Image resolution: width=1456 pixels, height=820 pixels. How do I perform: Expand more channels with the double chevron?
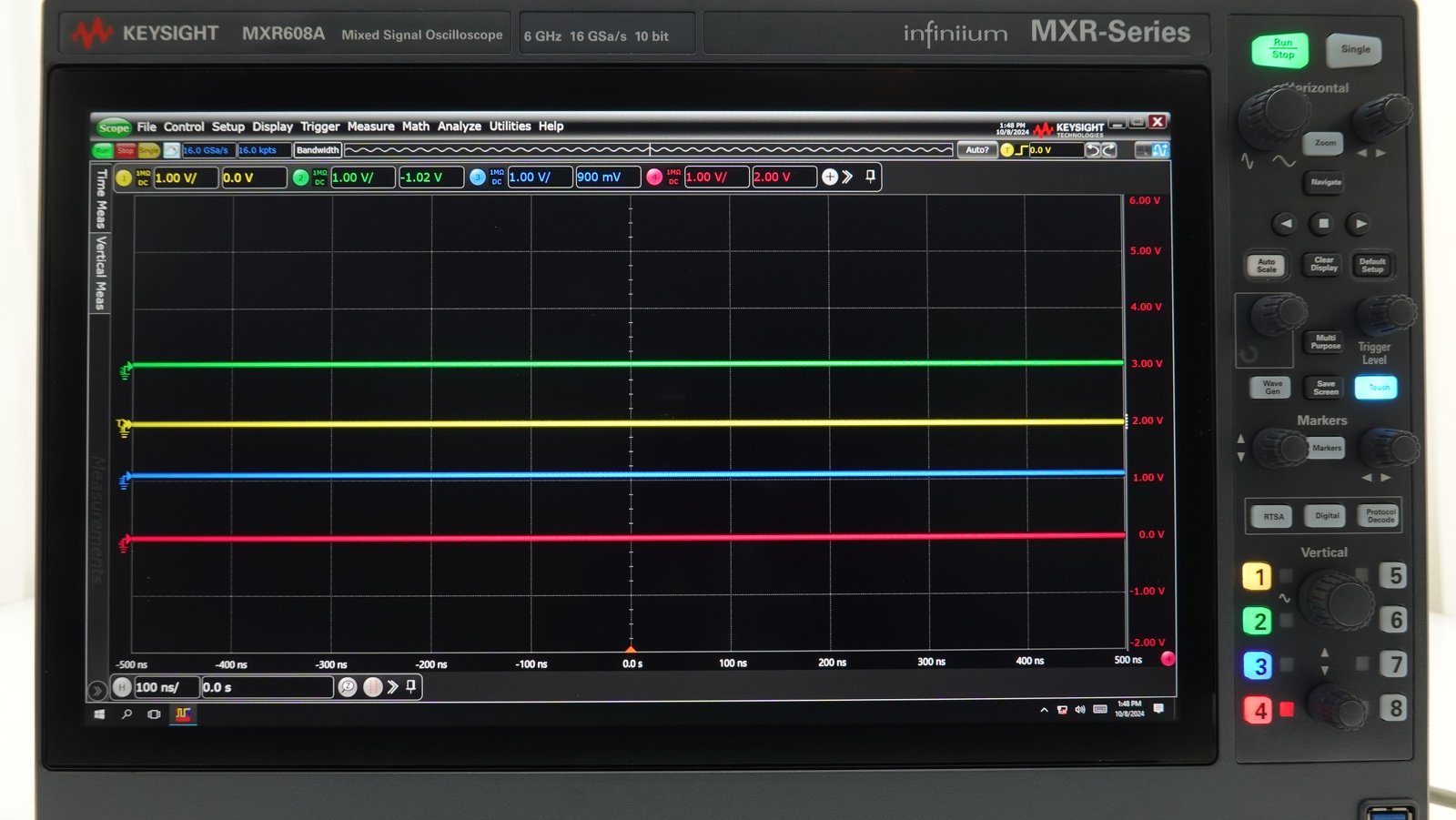[848, 177]
